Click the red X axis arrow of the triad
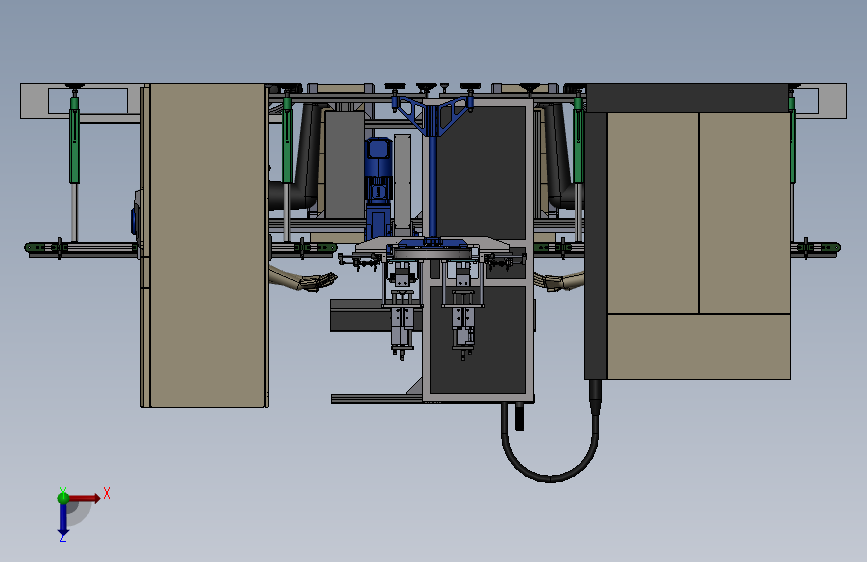Viewport: 867px width, 562px height. tap(85, 498)
